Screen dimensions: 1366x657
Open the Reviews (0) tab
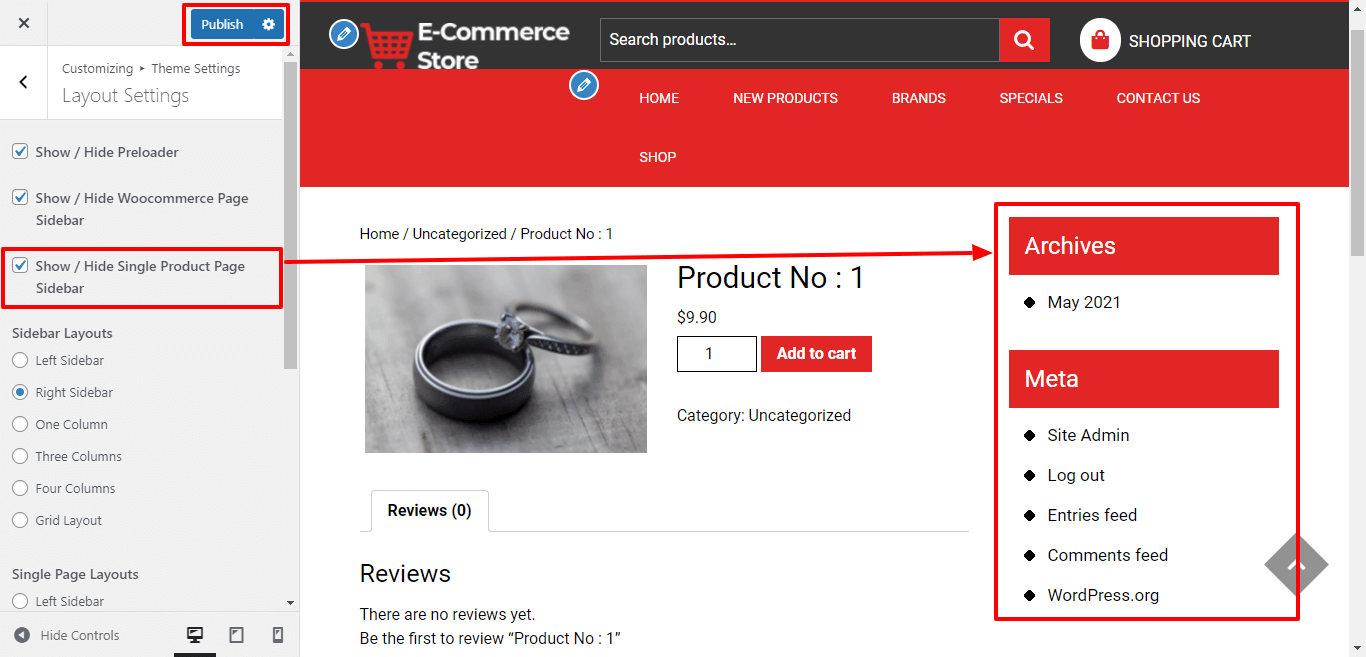pyautogui.click(x=429, y=511)
